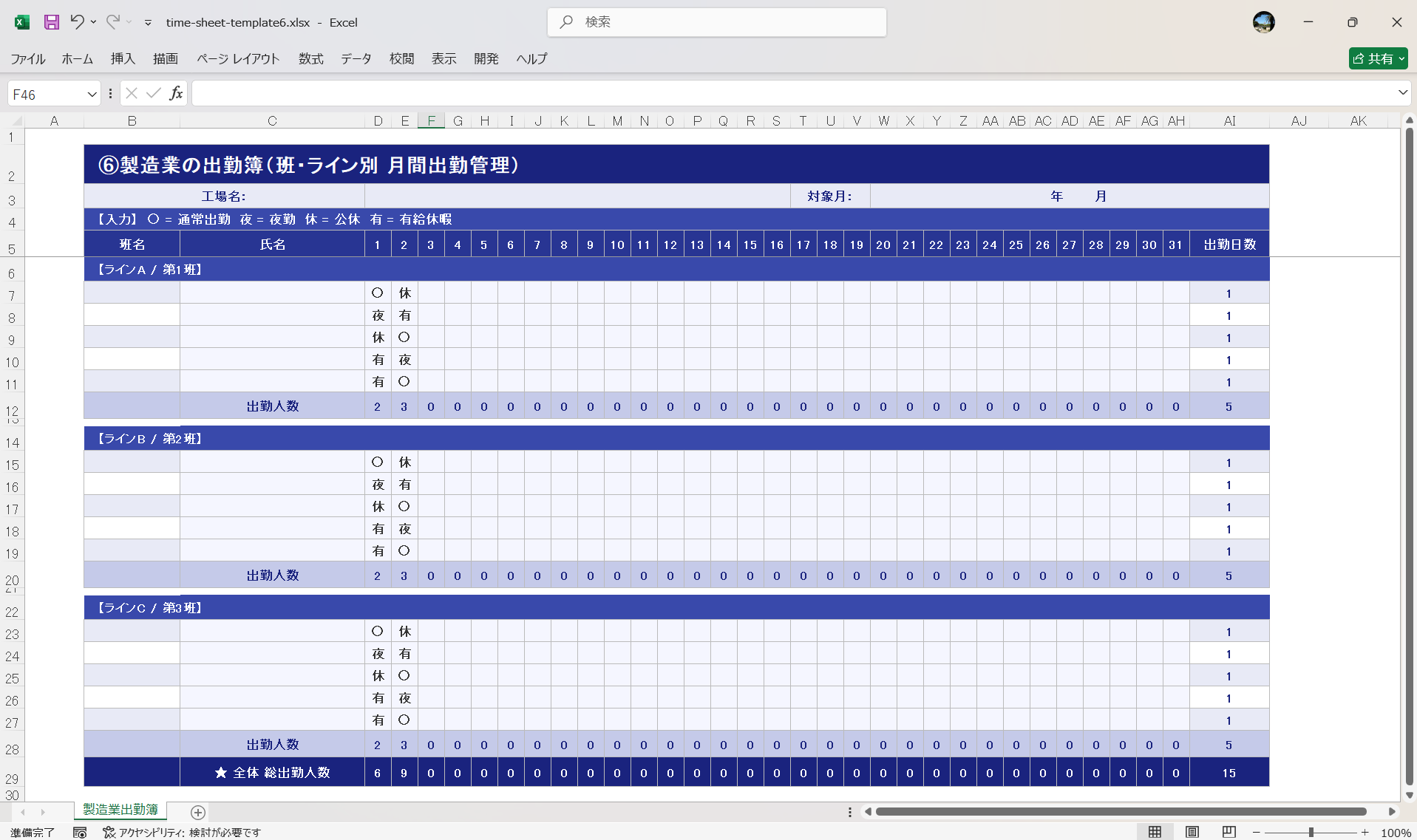The width and height of the screenshot is (1417, 840).
Task: Click the Insert Function fx icon
Action: pos(176,93)
